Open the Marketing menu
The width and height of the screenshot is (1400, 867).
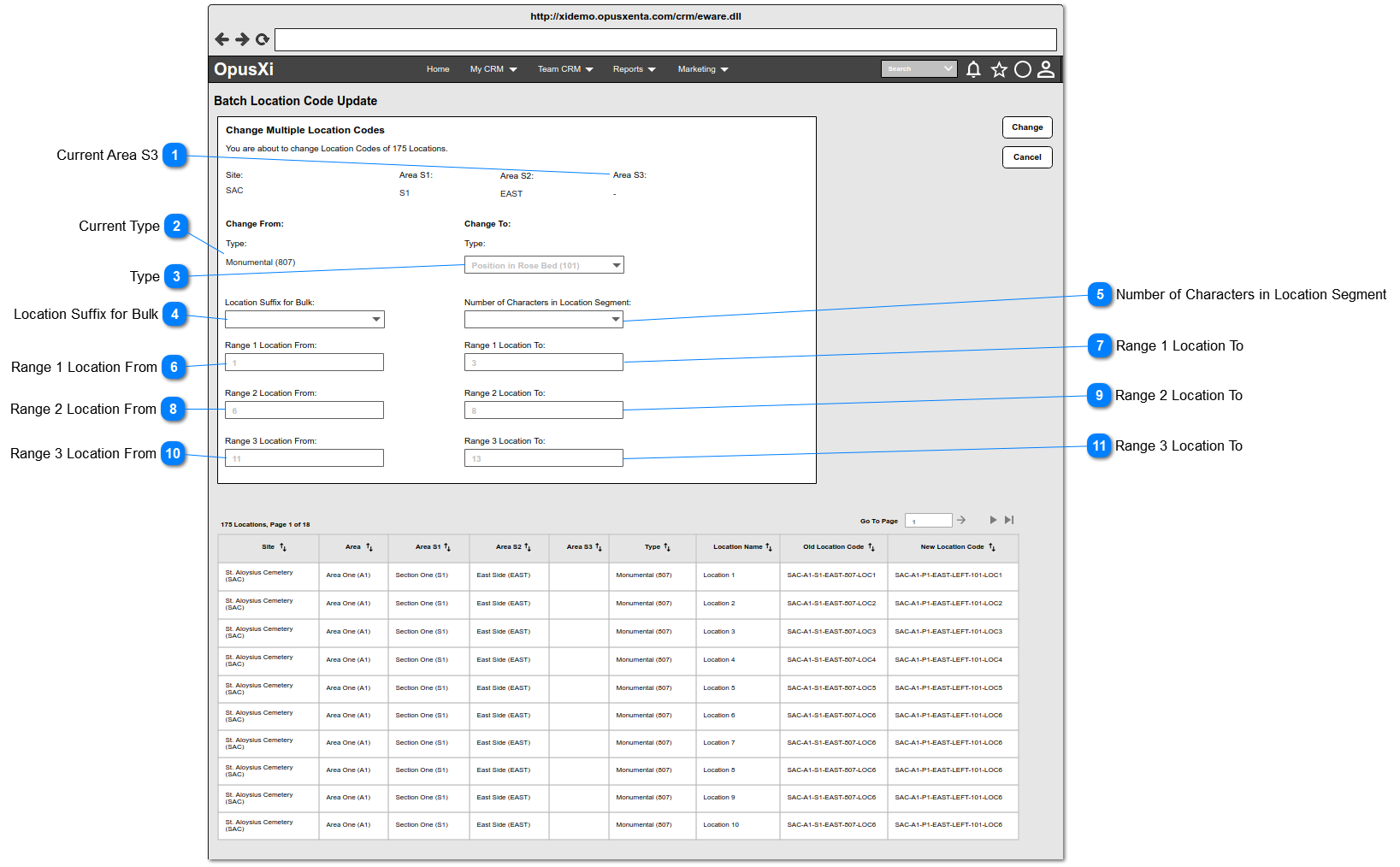coord(703,69)
